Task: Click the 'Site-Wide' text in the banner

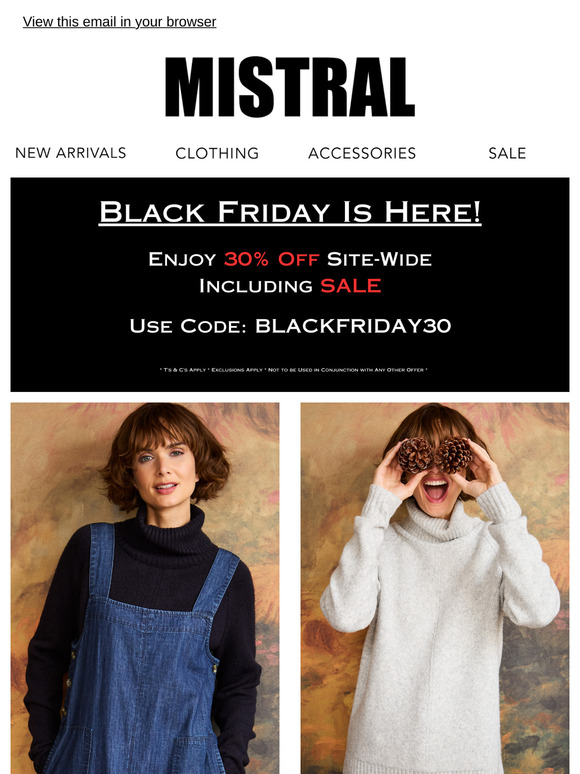Action: point(379,259)
